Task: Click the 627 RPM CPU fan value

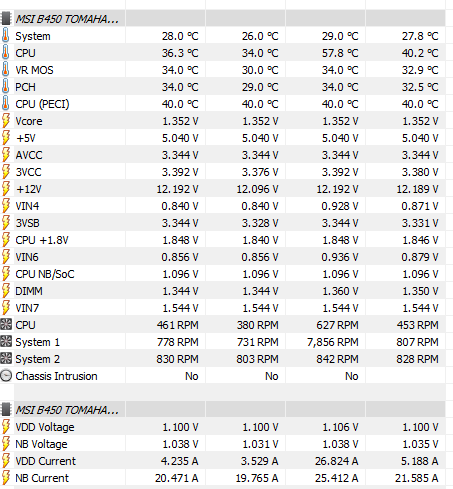Action: [337, 325]
